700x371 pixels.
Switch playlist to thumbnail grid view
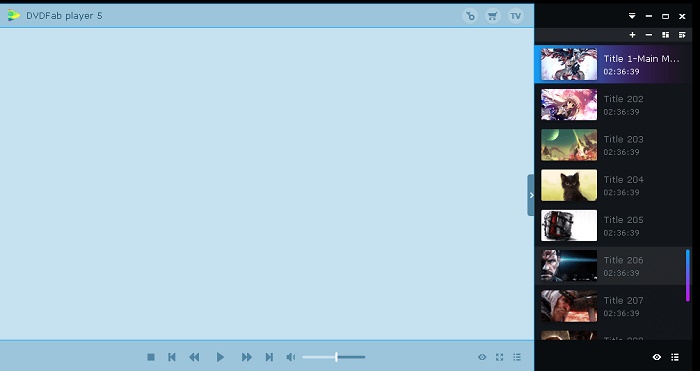coord(666,35)
